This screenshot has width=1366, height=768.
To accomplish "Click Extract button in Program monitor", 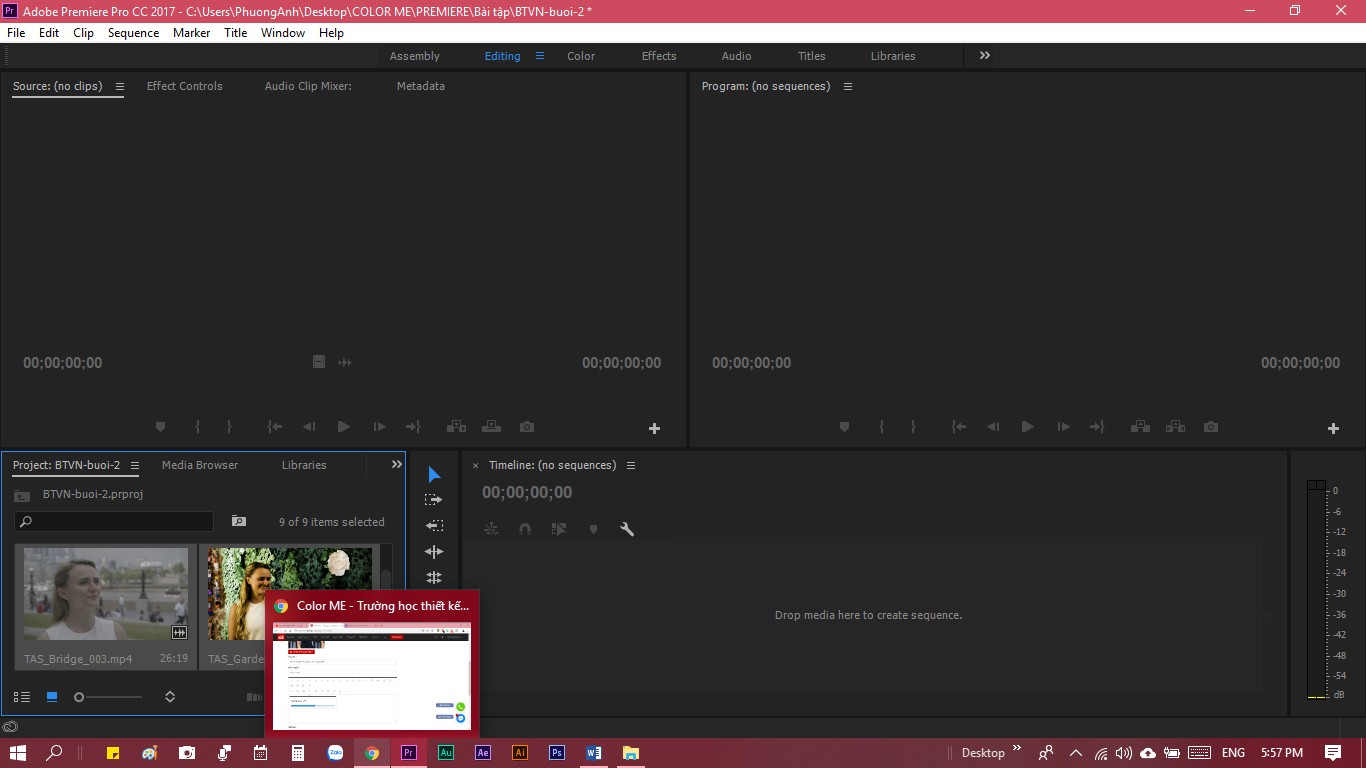I will pos(1175,427).
